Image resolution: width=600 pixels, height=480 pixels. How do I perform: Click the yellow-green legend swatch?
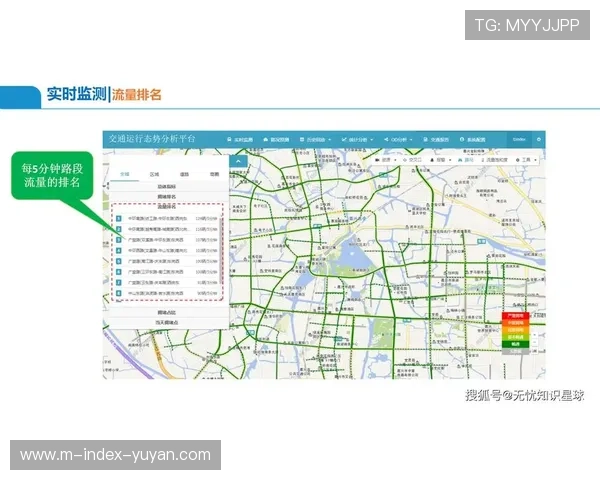(x=515, y=337)
